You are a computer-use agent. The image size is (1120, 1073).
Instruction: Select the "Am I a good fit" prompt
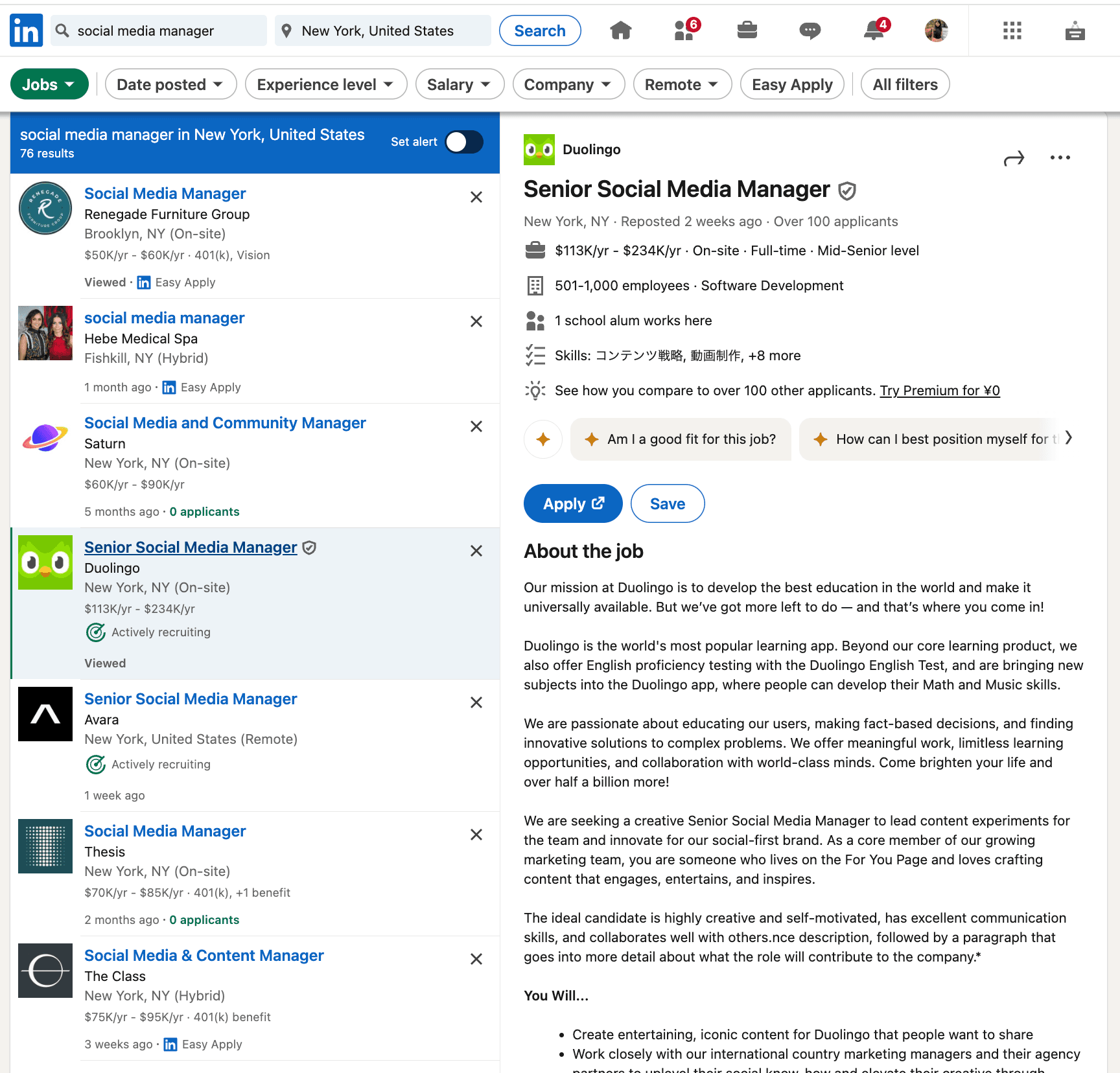pyautogui.click(x=681, y=439)
